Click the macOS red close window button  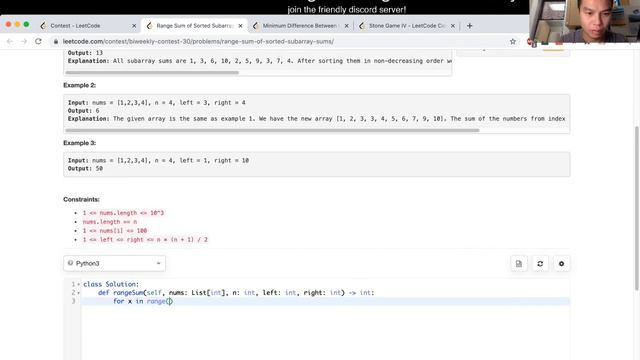pyautogui.click(x=8, y=24)
